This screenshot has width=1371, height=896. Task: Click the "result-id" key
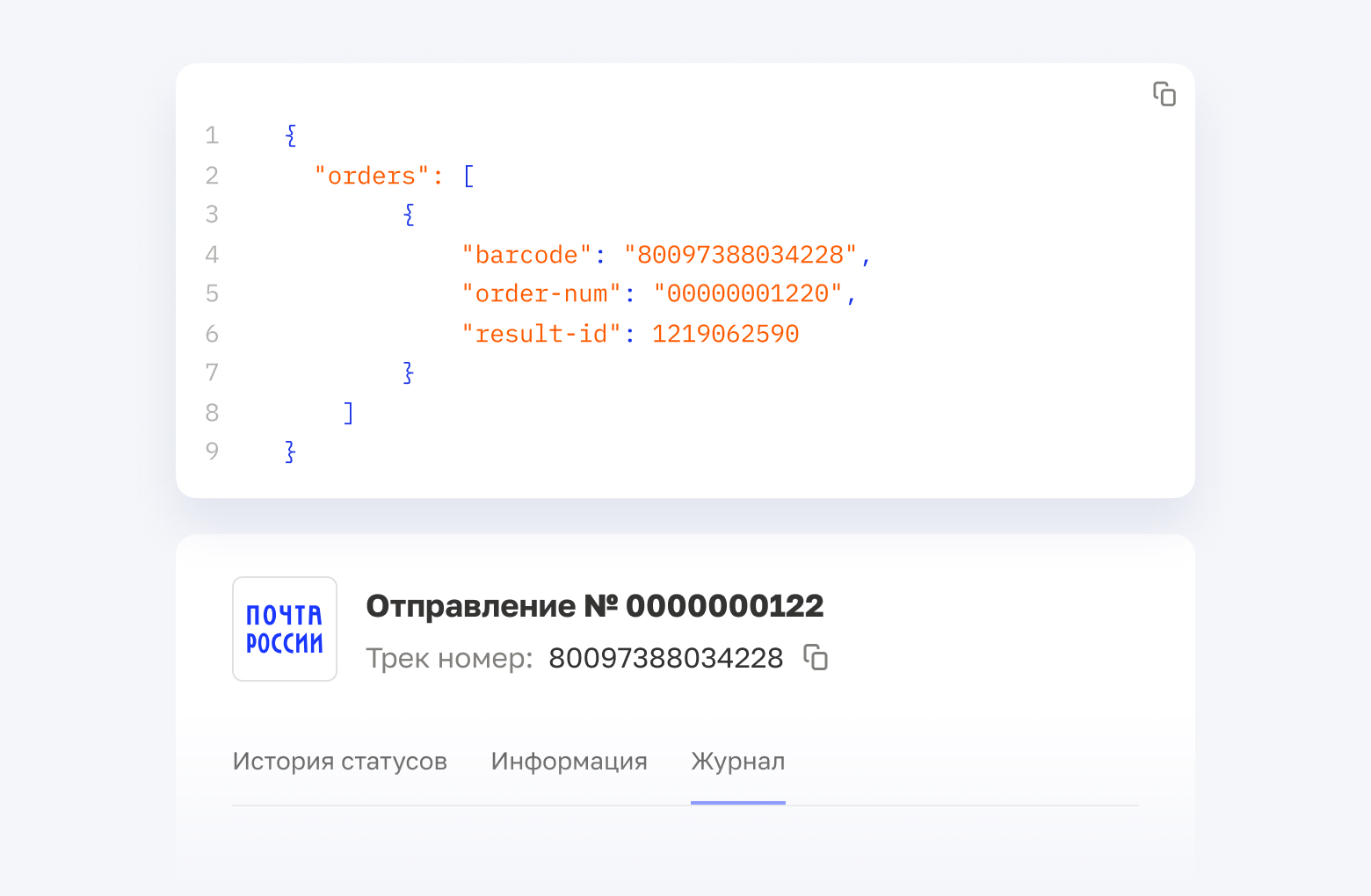point(541,334)
